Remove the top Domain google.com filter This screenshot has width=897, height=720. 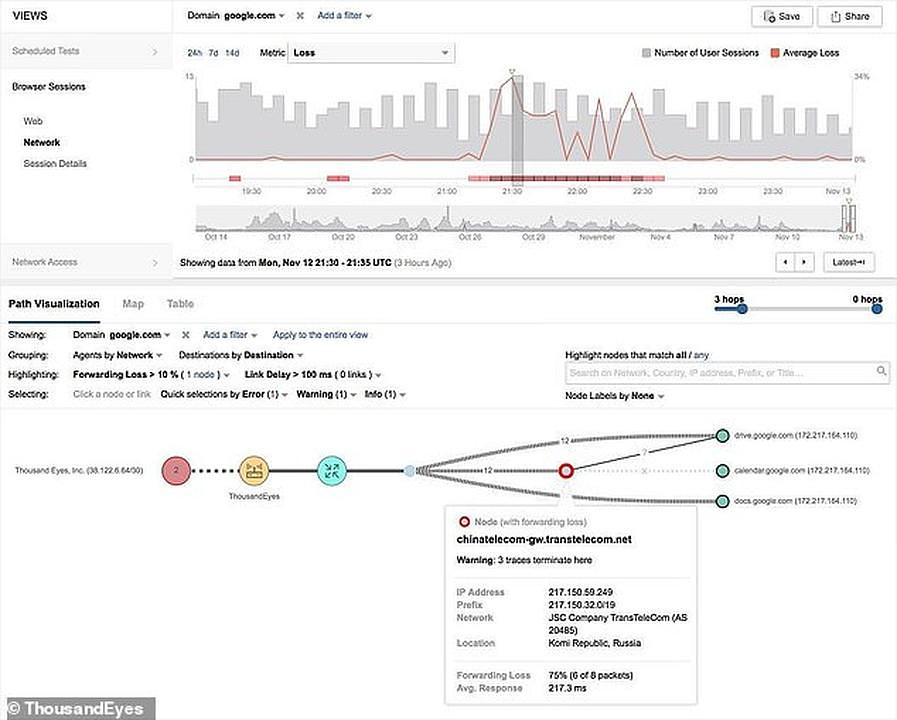(x=300, y=16)
